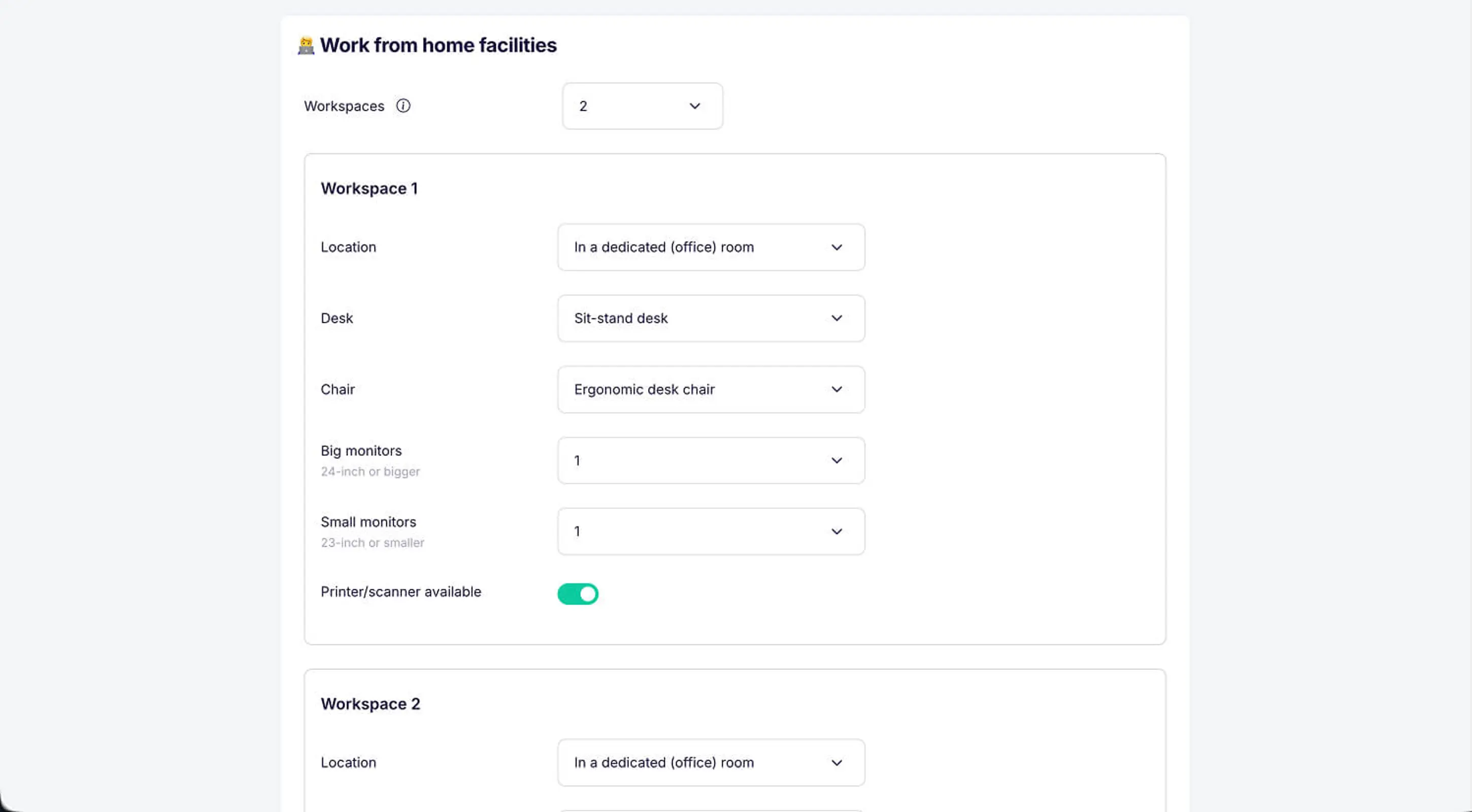1472x812 pixels.
Task: Click the Big monitors dropdown chevron
Action: coord(836,461)
